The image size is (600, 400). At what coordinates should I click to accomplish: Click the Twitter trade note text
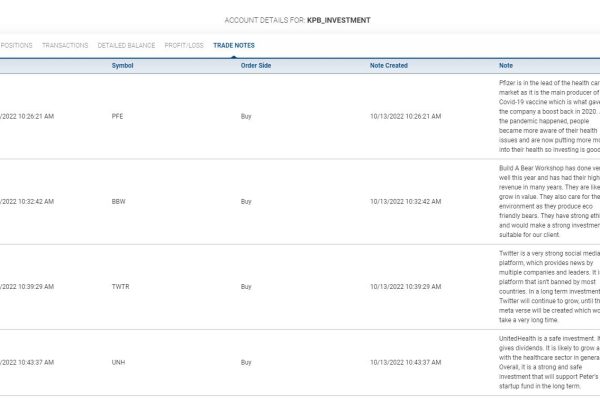click(x=549, y=287)
